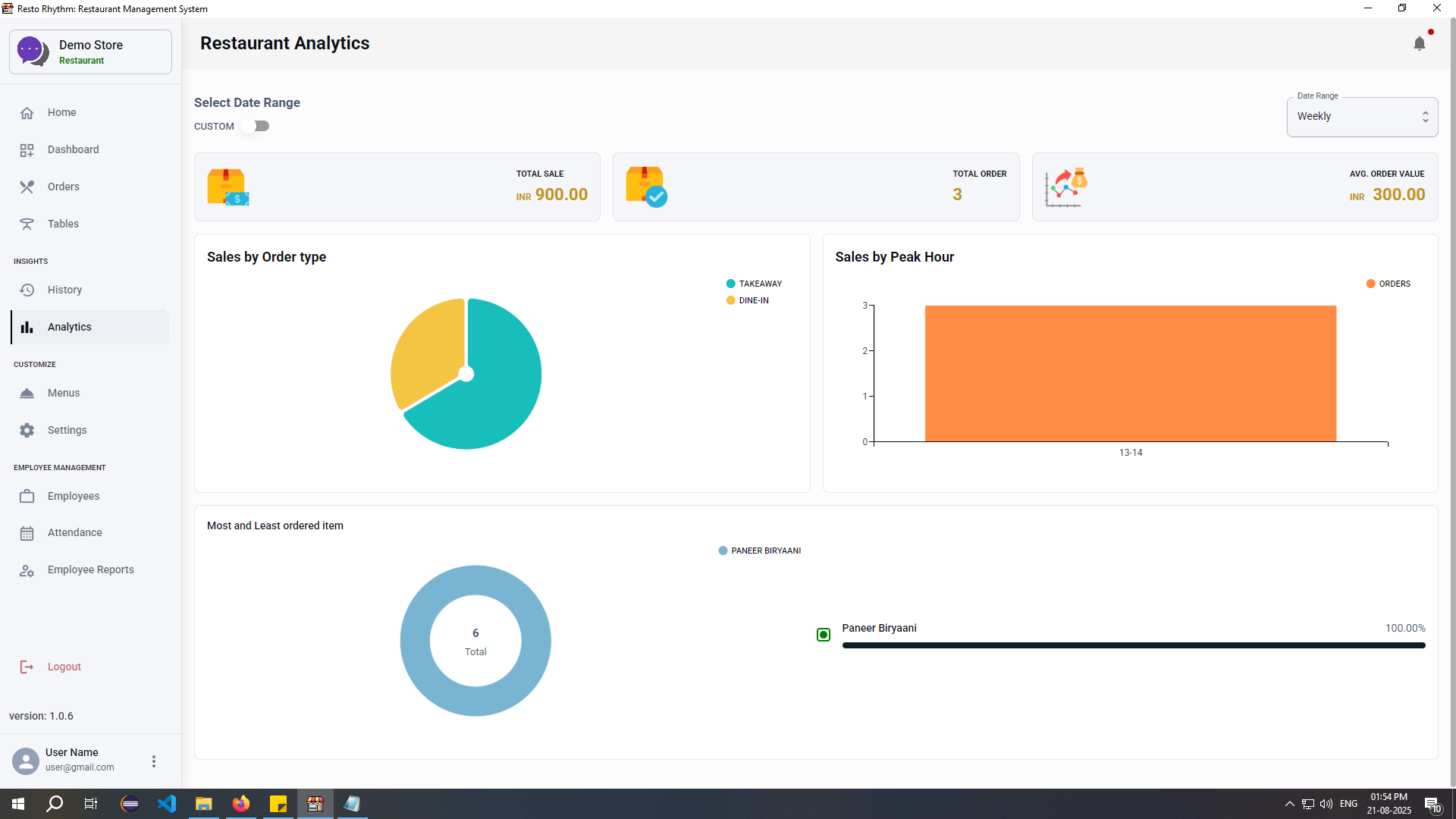
Task: Click the Logout link
Action: pyautogui.click(x=64, y=667)
